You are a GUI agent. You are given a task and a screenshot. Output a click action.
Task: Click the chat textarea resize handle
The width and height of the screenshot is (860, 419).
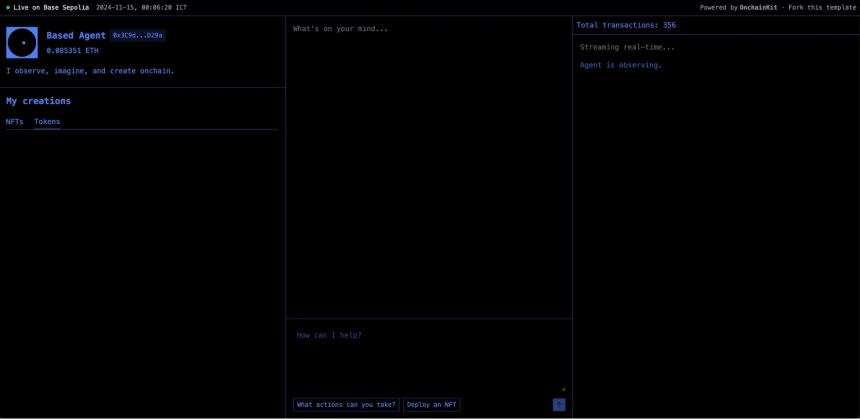[563, 389]
